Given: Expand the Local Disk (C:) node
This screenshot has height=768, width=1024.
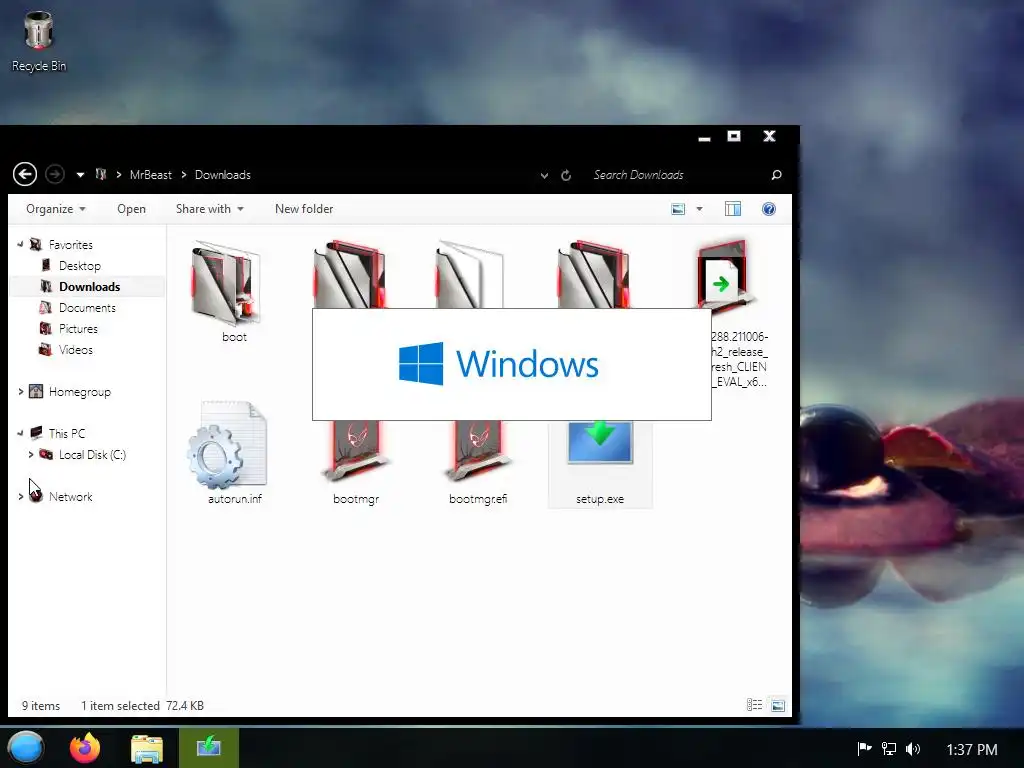Looking at the screenshot, I should [x=31, y=454].
